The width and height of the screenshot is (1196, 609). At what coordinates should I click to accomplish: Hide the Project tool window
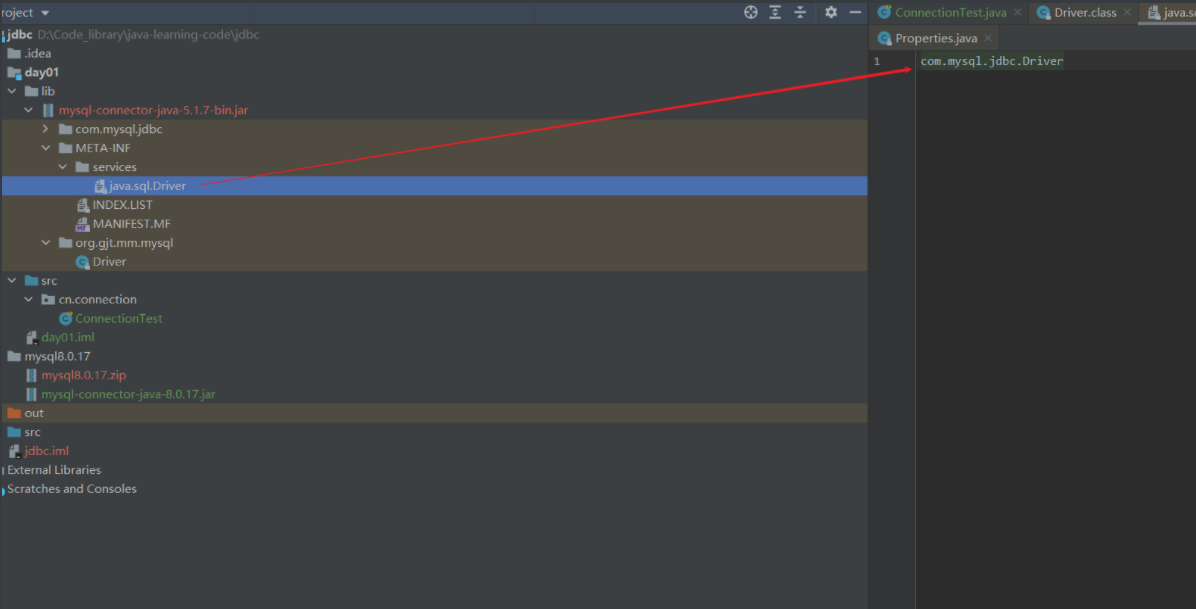coord(855,12)
